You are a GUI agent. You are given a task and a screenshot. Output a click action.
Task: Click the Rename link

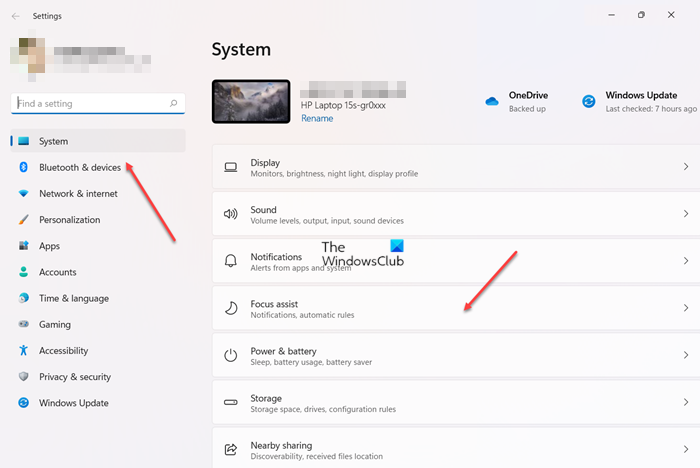tap(317, 118)
